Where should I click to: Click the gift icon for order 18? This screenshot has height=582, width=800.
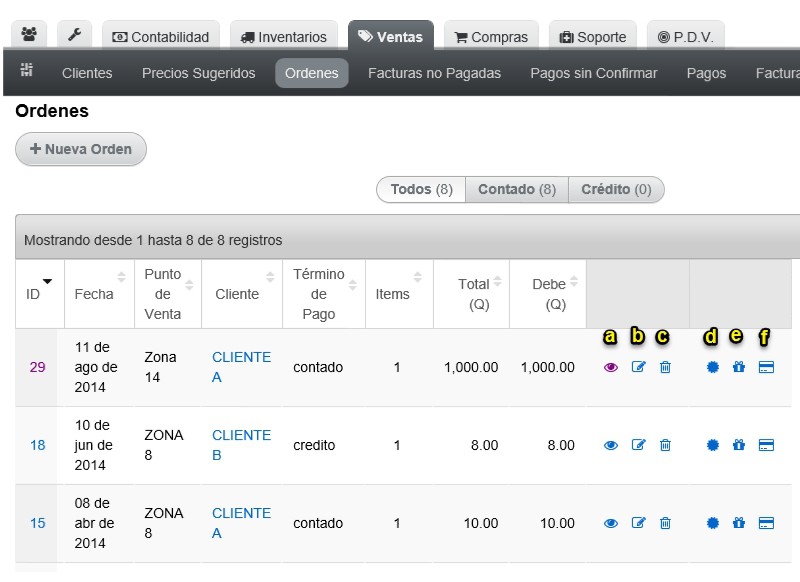[x=739, y=445]
